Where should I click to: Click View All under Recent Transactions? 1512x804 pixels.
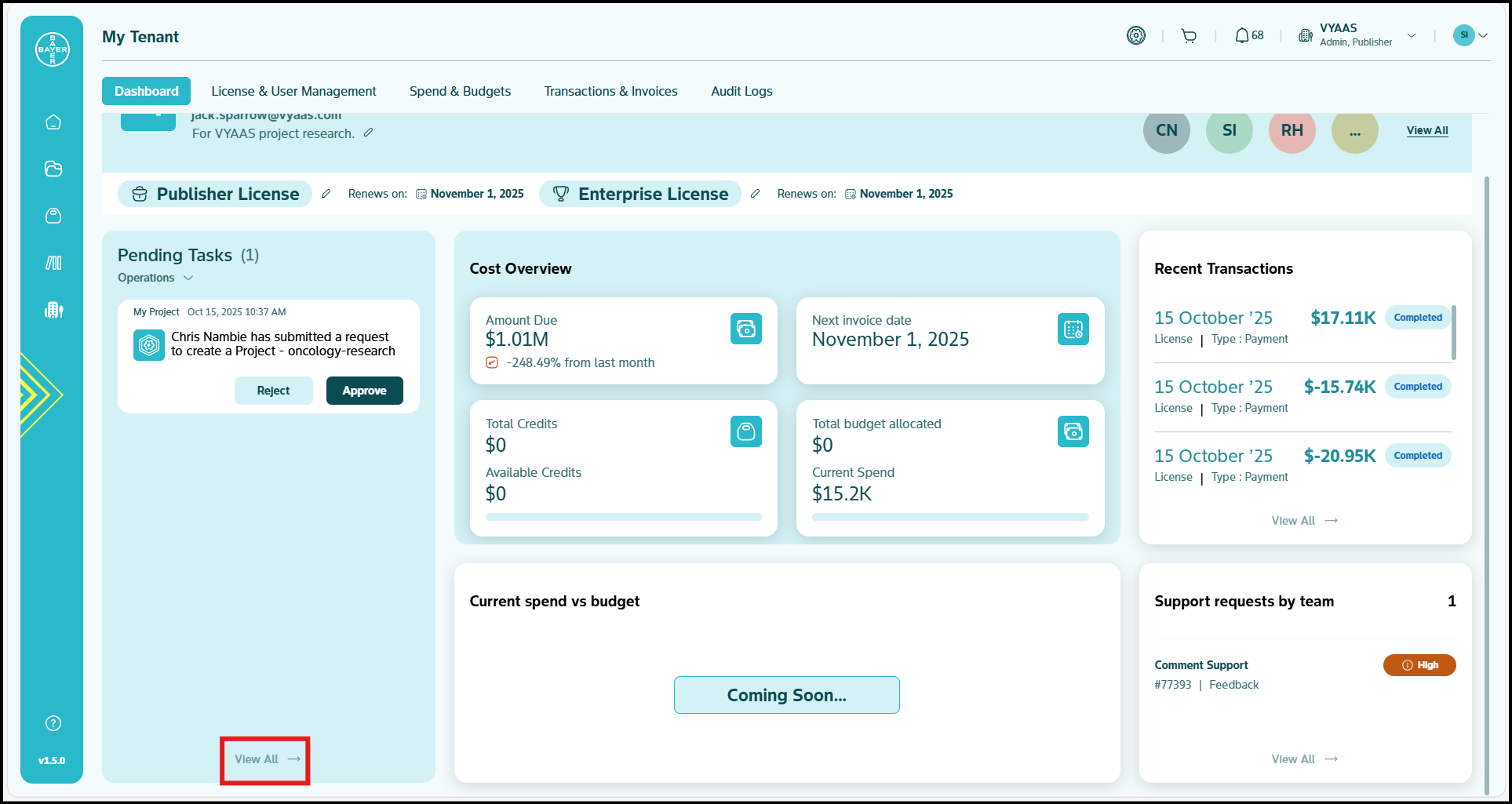click(x=1303, y=521)
